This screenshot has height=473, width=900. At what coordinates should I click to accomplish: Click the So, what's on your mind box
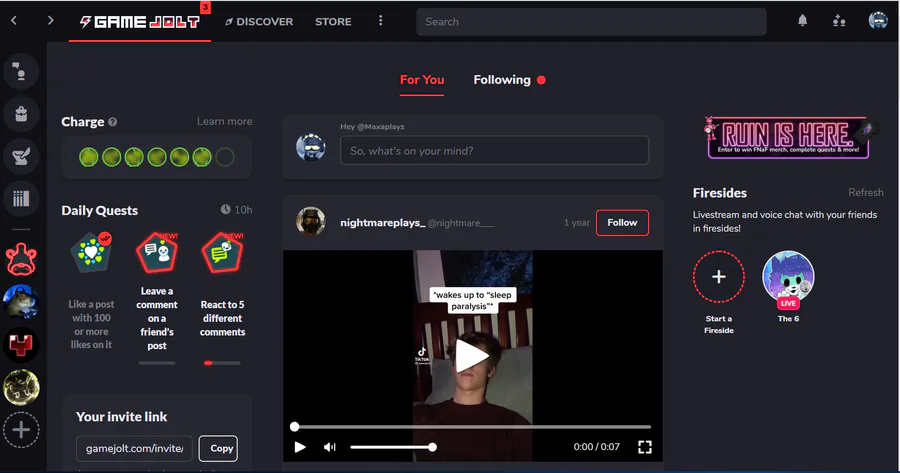494,150
